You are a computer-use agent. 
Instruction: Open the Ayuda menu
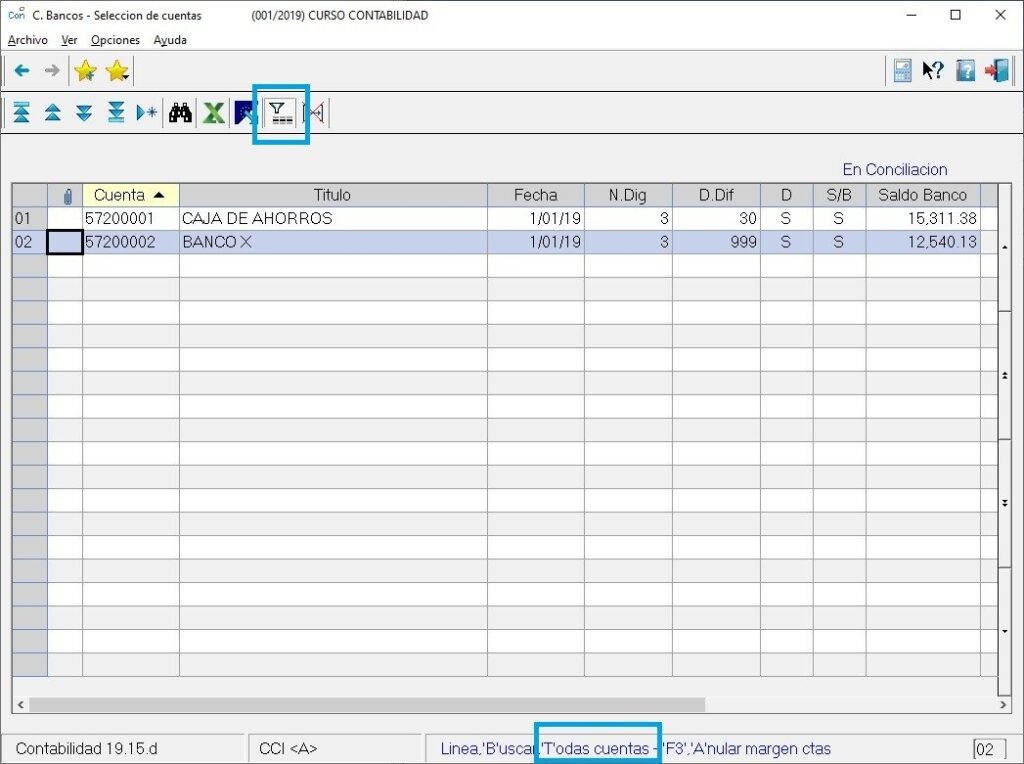coord(170,40)
